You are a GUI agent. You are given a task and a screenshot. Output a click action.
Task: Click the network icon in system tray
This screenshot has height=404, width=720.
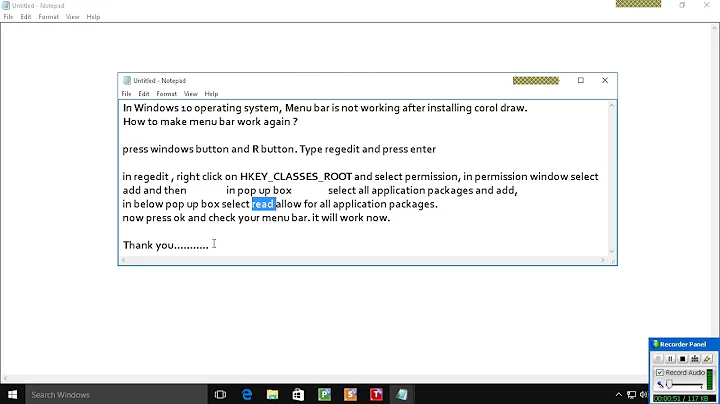pyautogui.click(x=631, y=394)
